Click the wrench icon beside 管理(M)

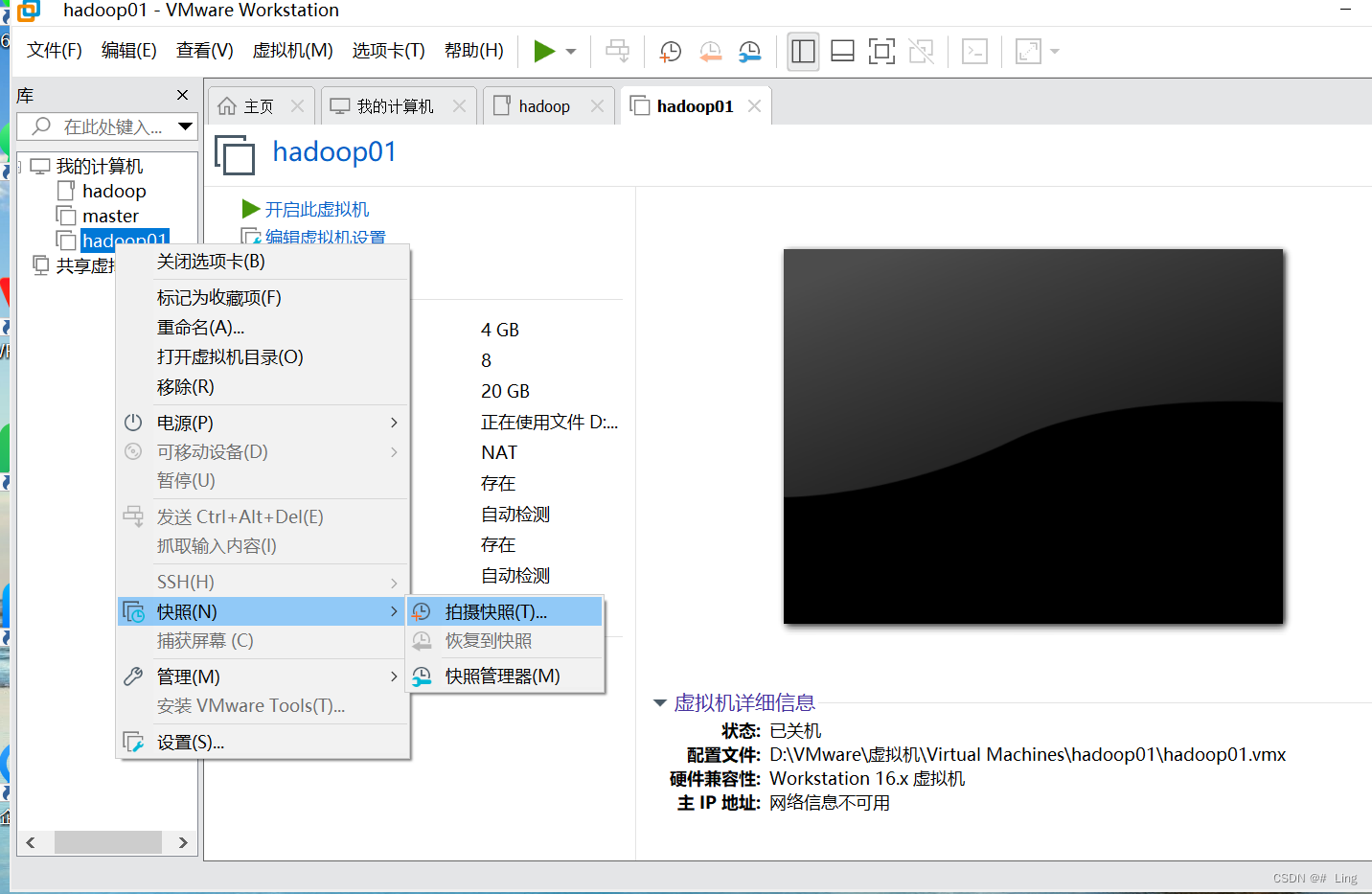133,676
